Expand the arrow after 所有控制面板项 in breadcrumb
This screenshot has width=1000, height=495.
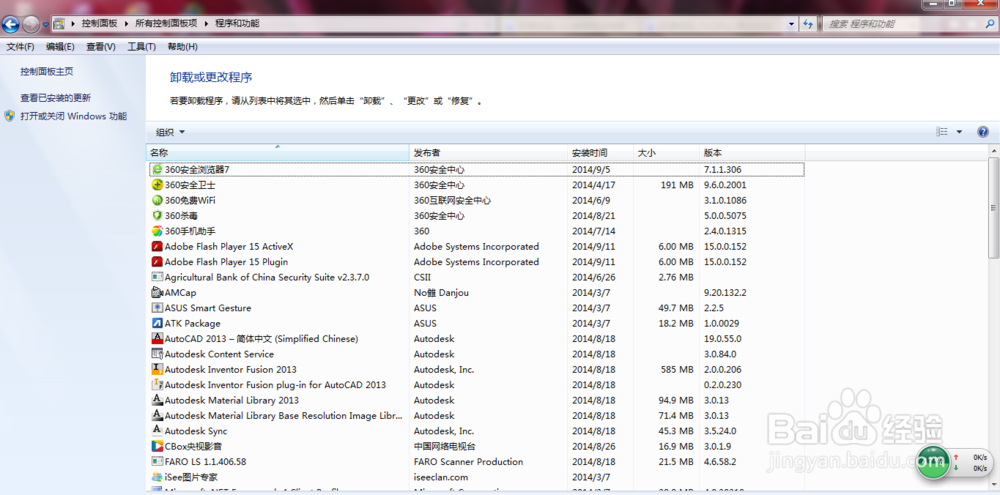pos(206,24)
